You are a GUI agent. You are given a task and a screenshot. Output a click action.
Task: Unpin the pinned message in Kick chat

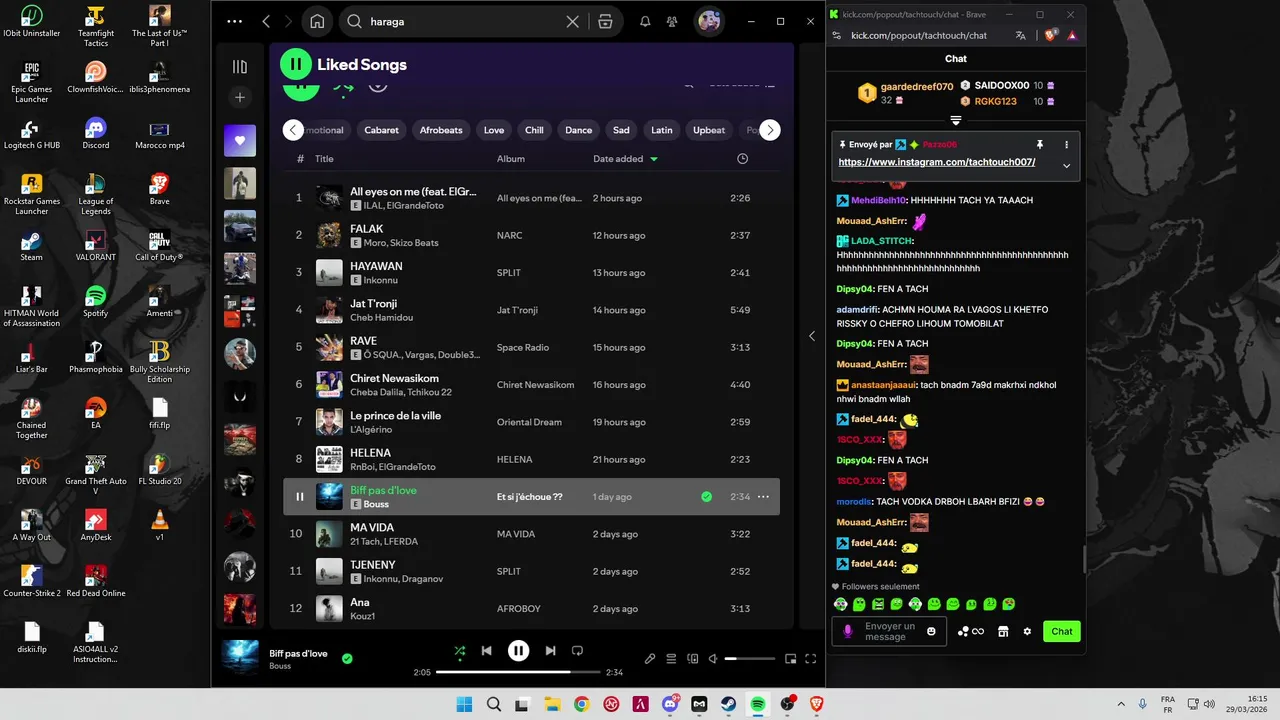[x=1040, y=145]
